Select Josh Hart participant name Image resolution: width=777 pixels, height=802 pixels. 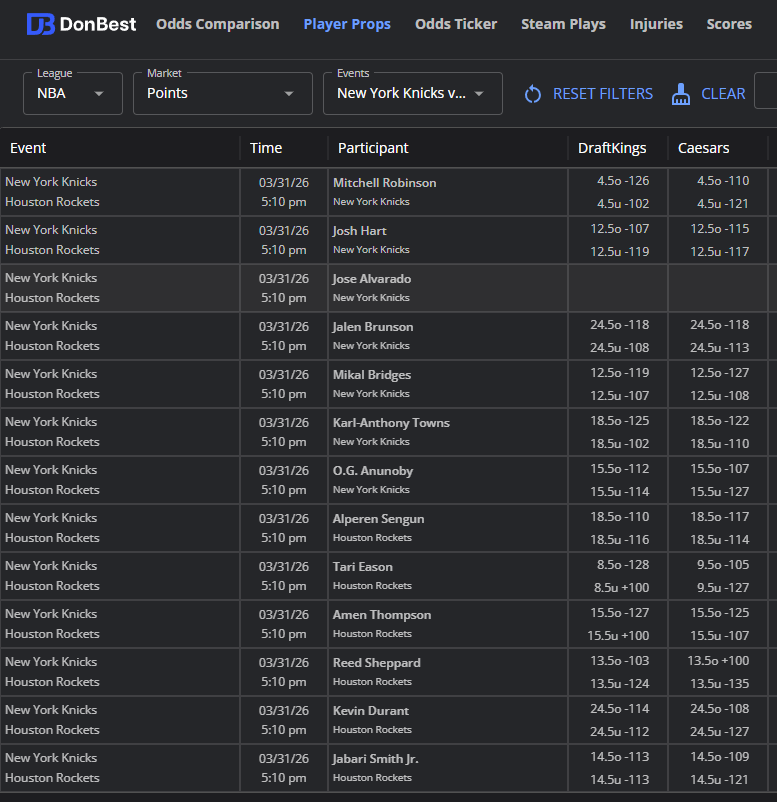(x=360, y=231)
